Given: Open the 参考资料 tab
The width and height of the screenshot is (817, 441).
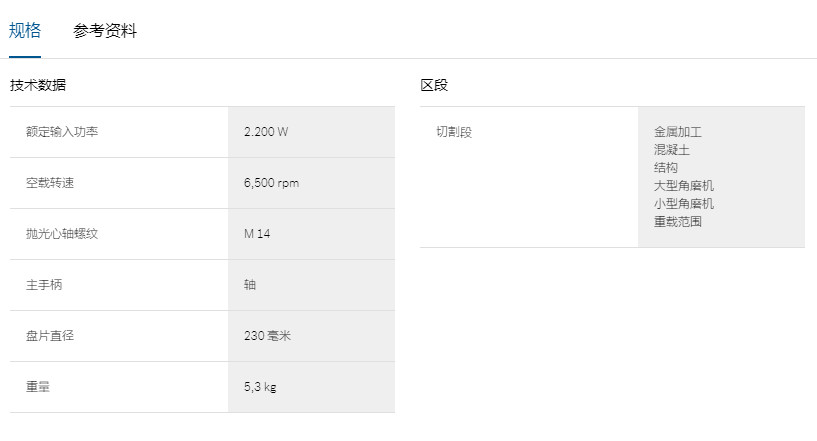Looking at the screenshot, I should pos(105,30).
